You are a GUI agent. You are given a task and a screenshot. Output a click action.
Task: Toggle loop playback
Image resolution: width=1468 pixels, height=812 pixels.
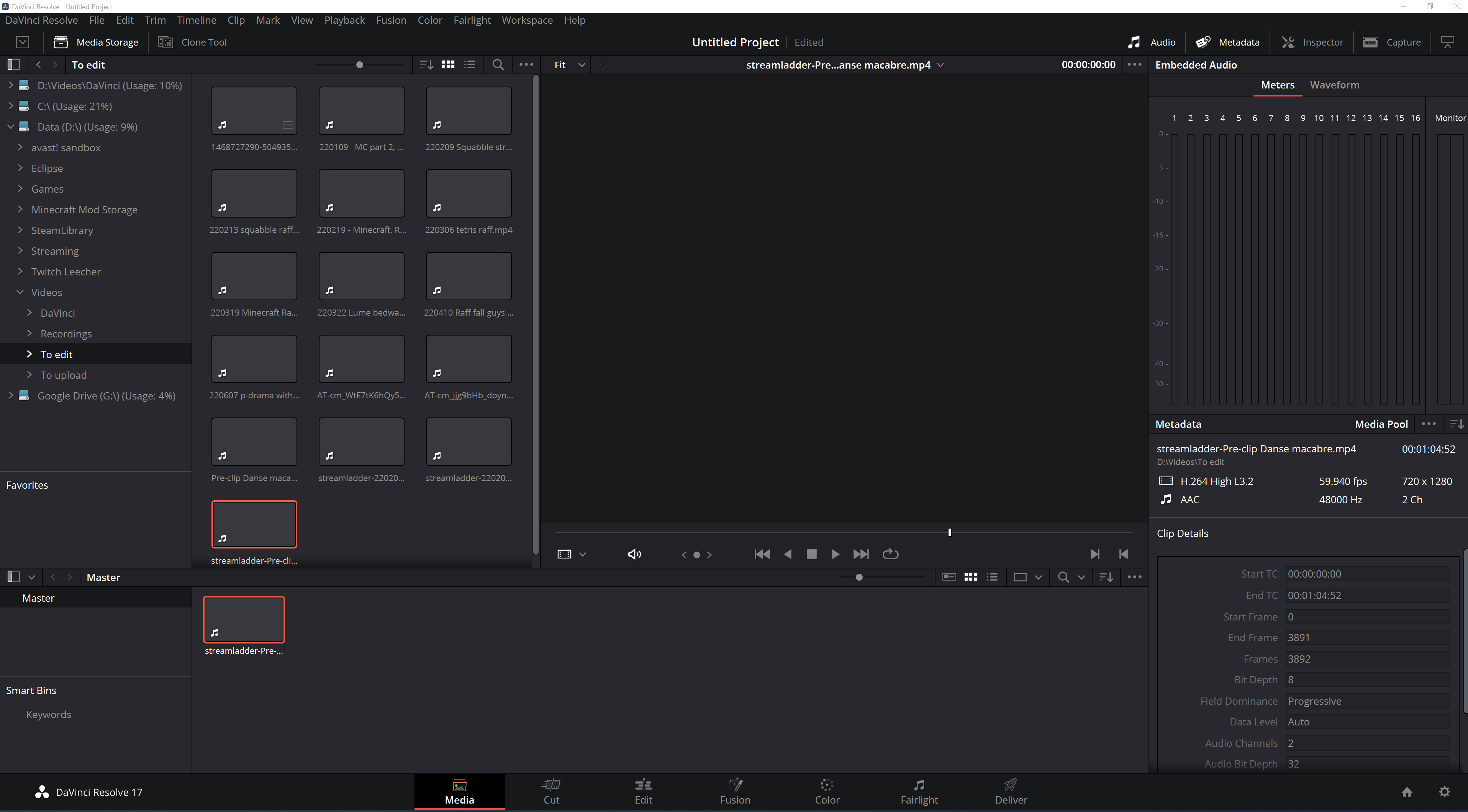[890, 555]
